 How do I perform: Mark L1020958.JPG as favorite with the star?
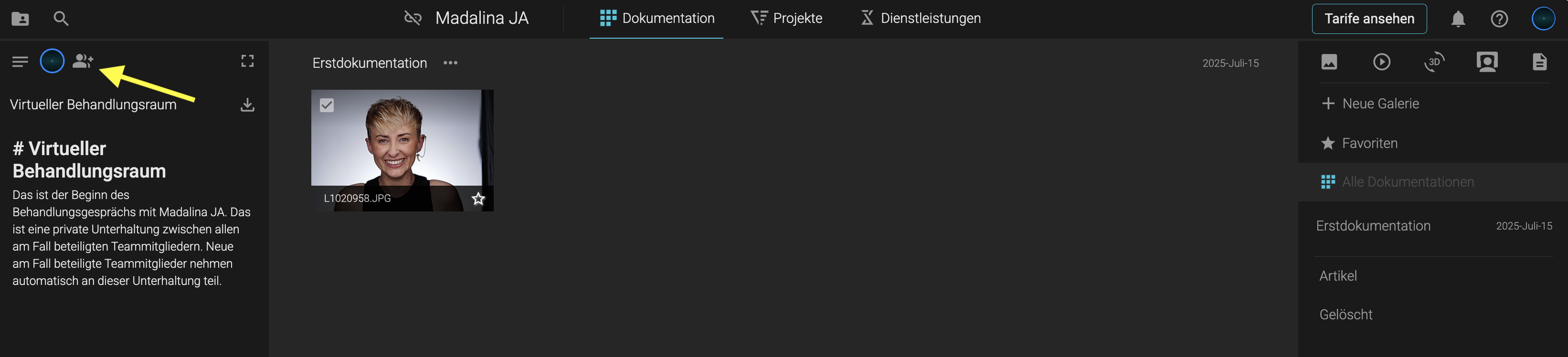478,198
